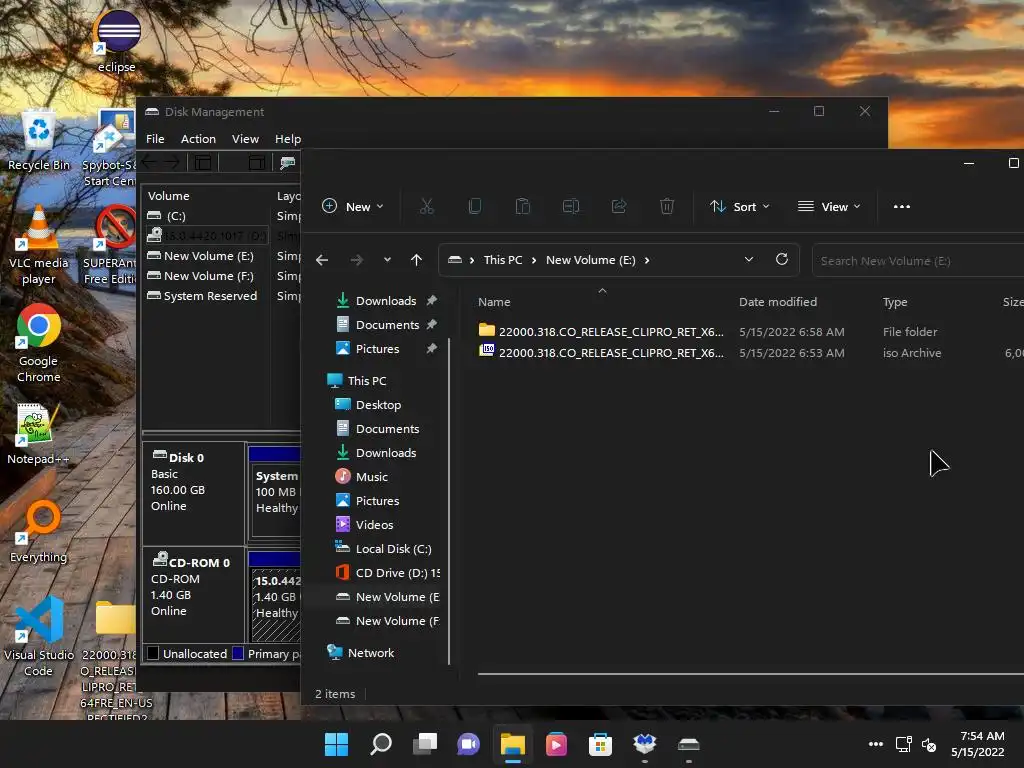Select the Google Chrome desktop icon
The height and width of the screenshot is (768, 1024).
[x=39, y=344]
